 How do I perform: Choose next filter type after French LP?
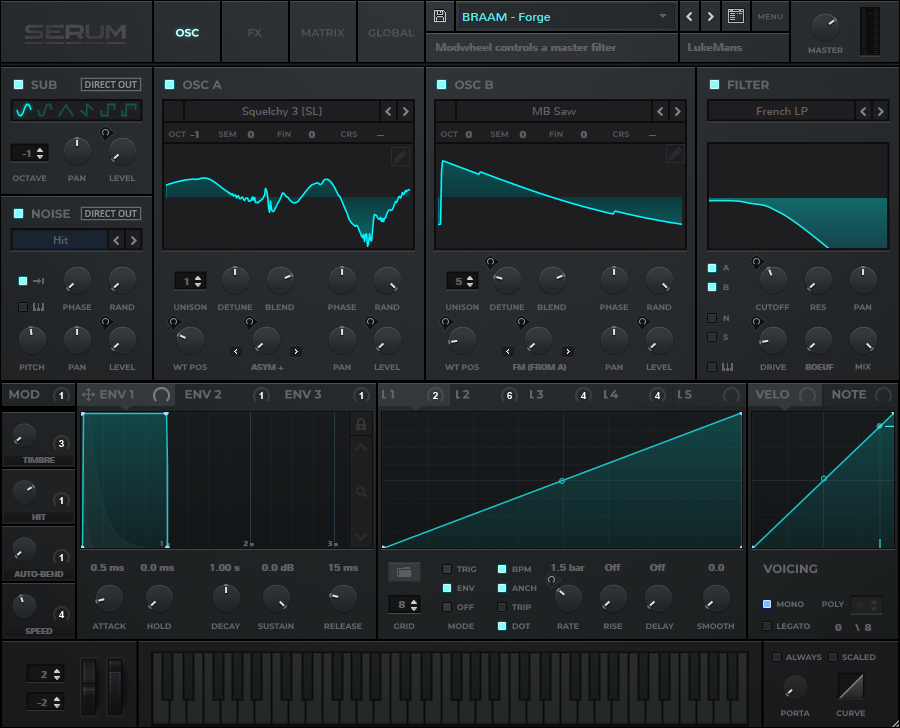tap(880, 111)
